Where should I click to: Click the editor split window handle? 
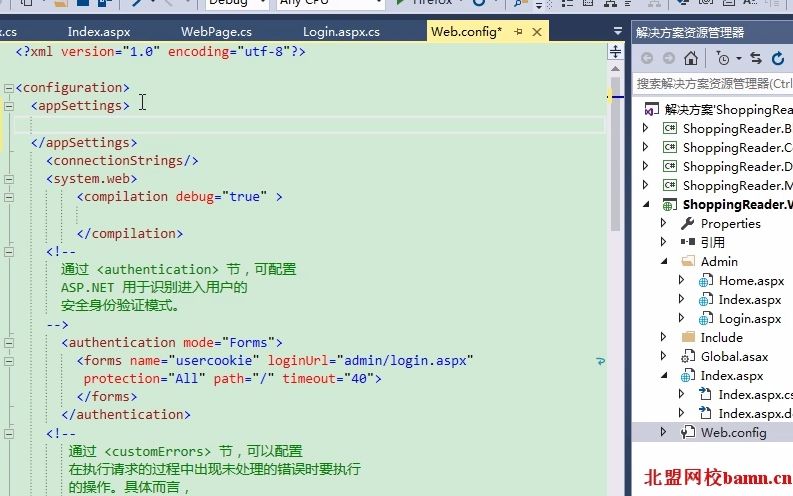coord(615,52)
